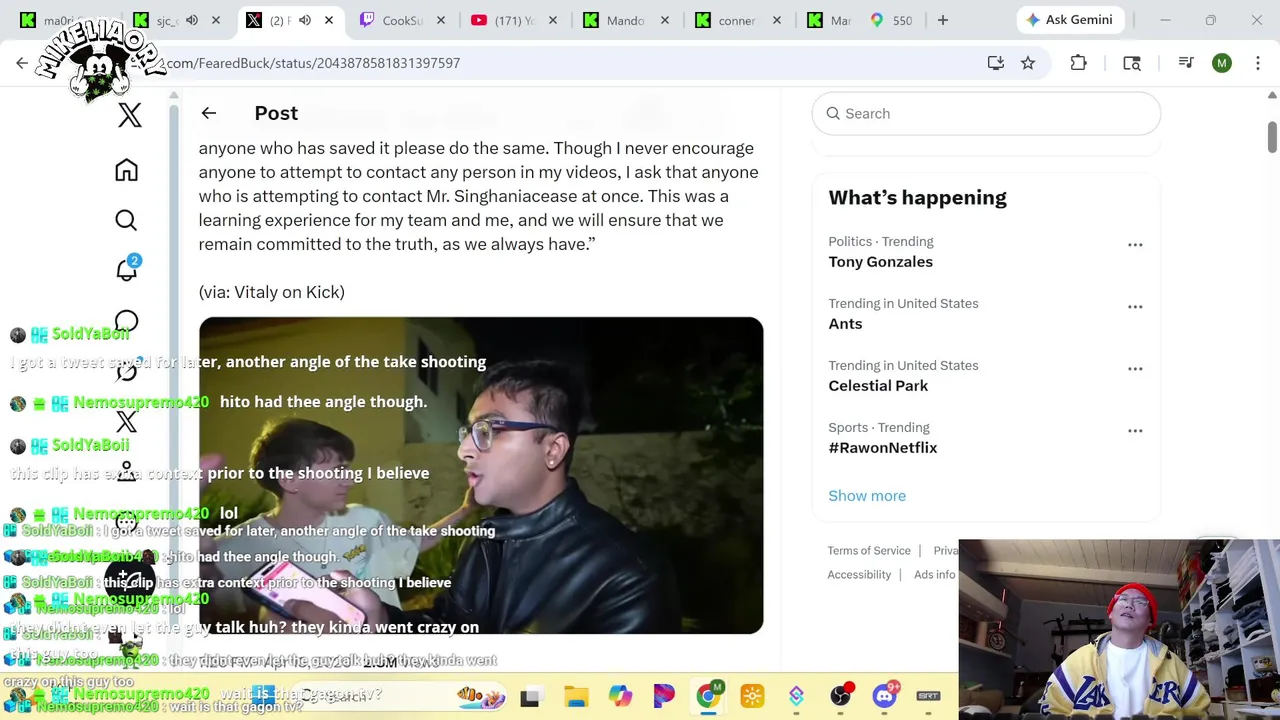The width and height of the screenshot is (1280, 720).
Task: Click the page vertical scrollbar thumb
Action: [1272, 136]
